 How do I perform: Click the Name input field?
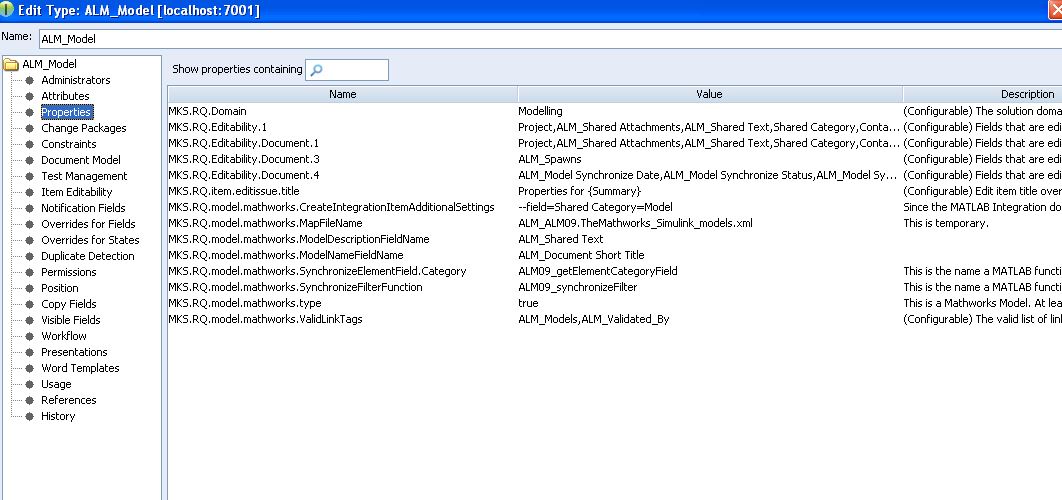click(550, 39)
